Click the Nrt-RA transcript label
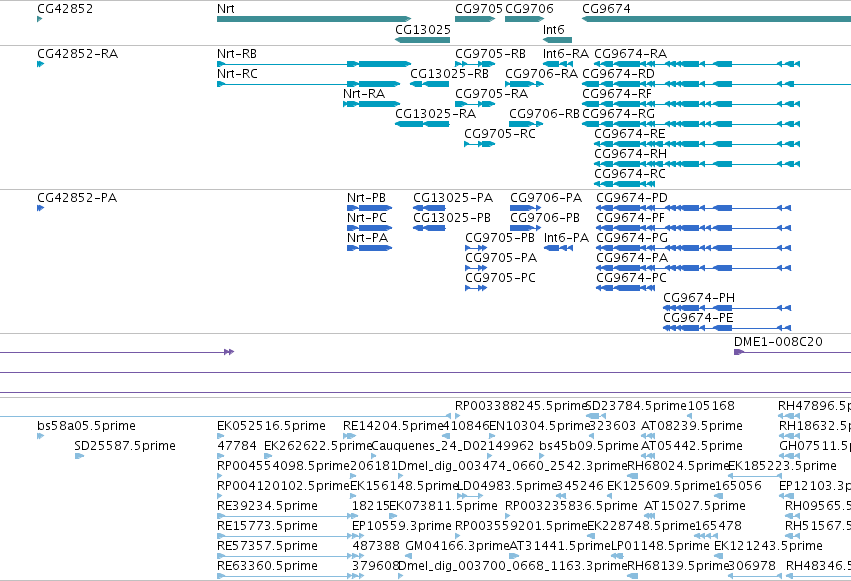Screen dimensions: 851x581 click(364, 94)
